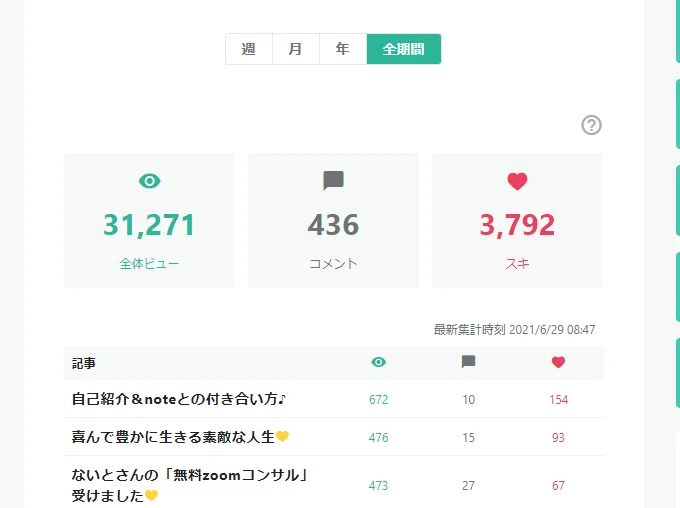Screen dimensions: 680x508
Task: Click the eye icon above 31,271
Action: [150, 181]
